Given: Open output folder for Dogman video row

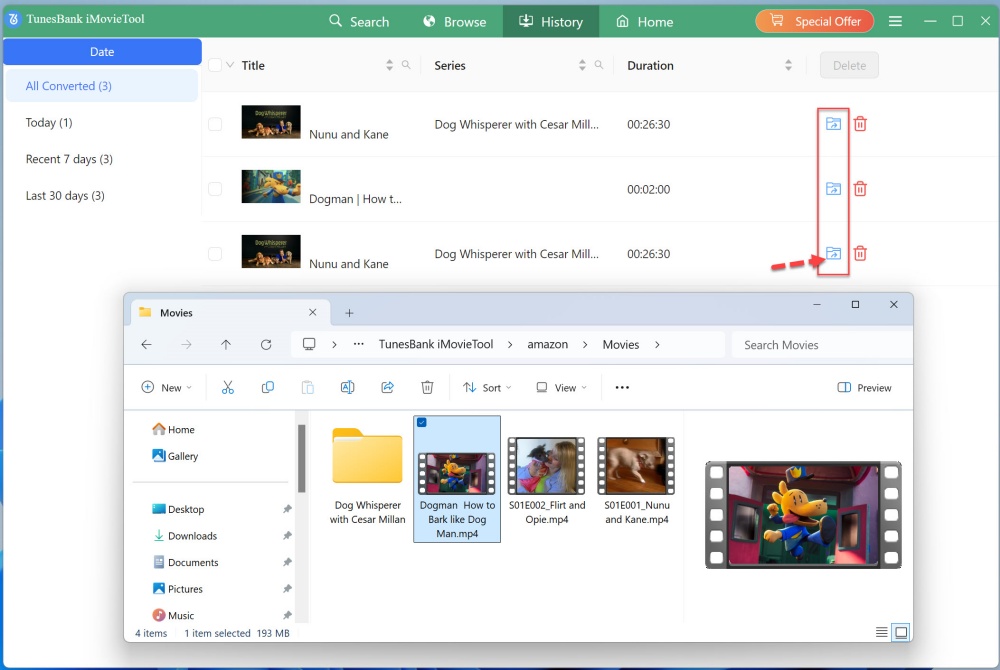Looking at the screenshot, I should point(833,189).
